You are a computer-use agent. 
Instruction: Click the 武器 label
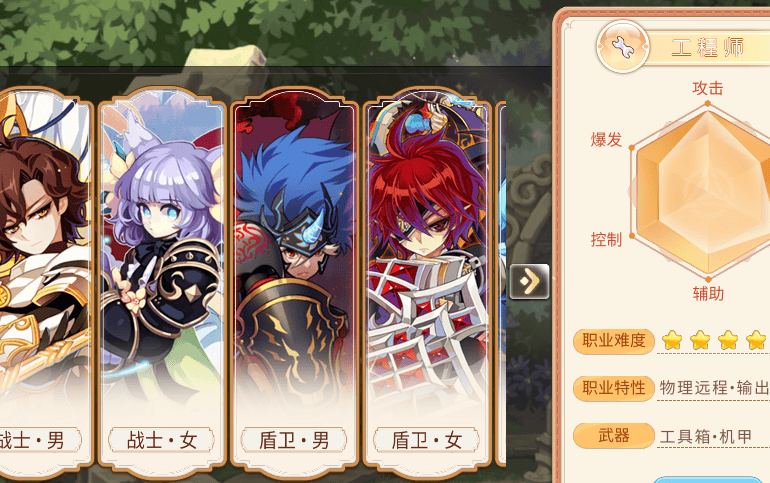tap(614, 435)
